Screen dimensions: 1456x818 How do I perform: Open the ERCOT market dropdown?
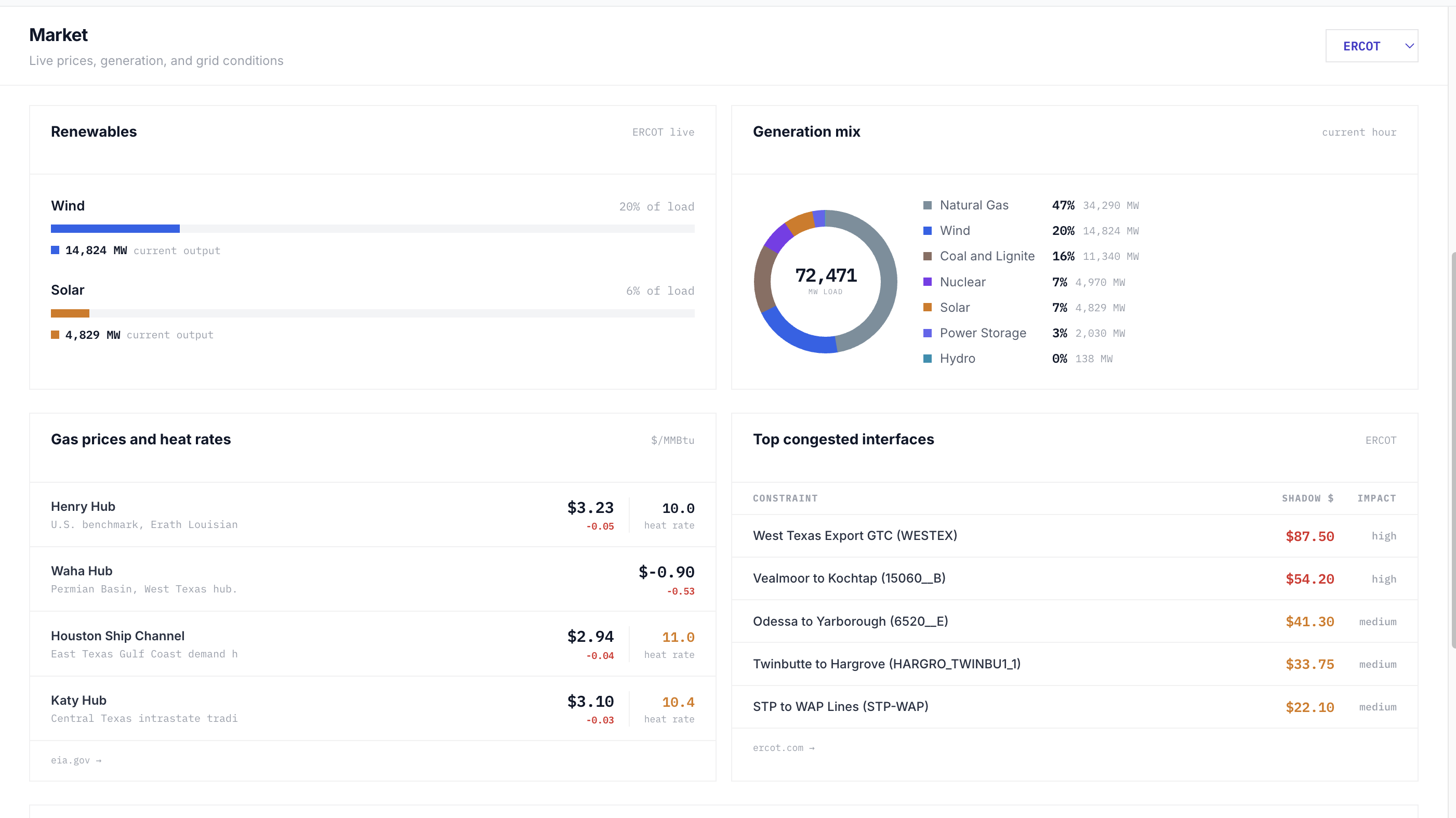[x=1371, y=46]
